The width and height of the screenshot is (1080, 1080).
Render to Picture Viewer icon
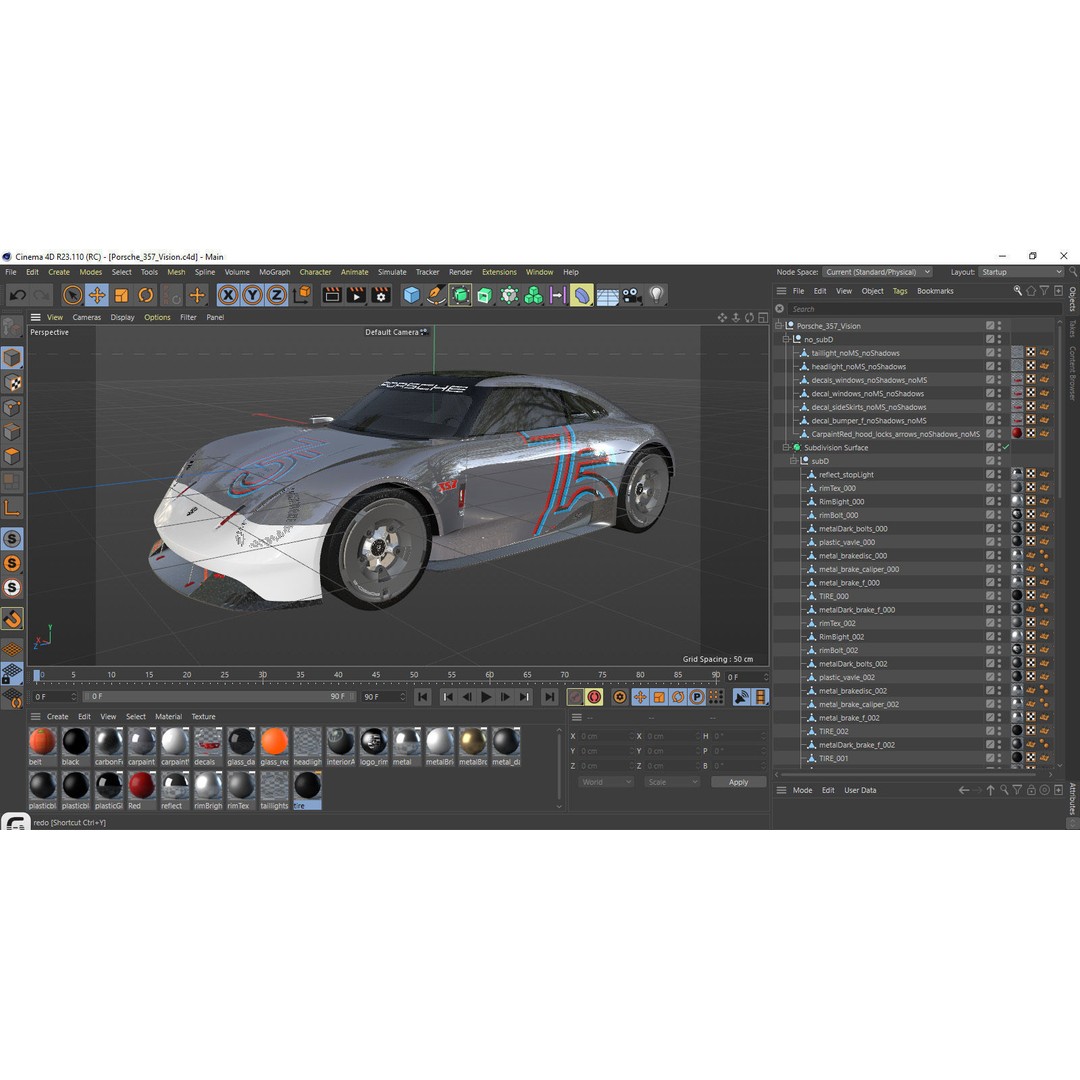point(356,295)
